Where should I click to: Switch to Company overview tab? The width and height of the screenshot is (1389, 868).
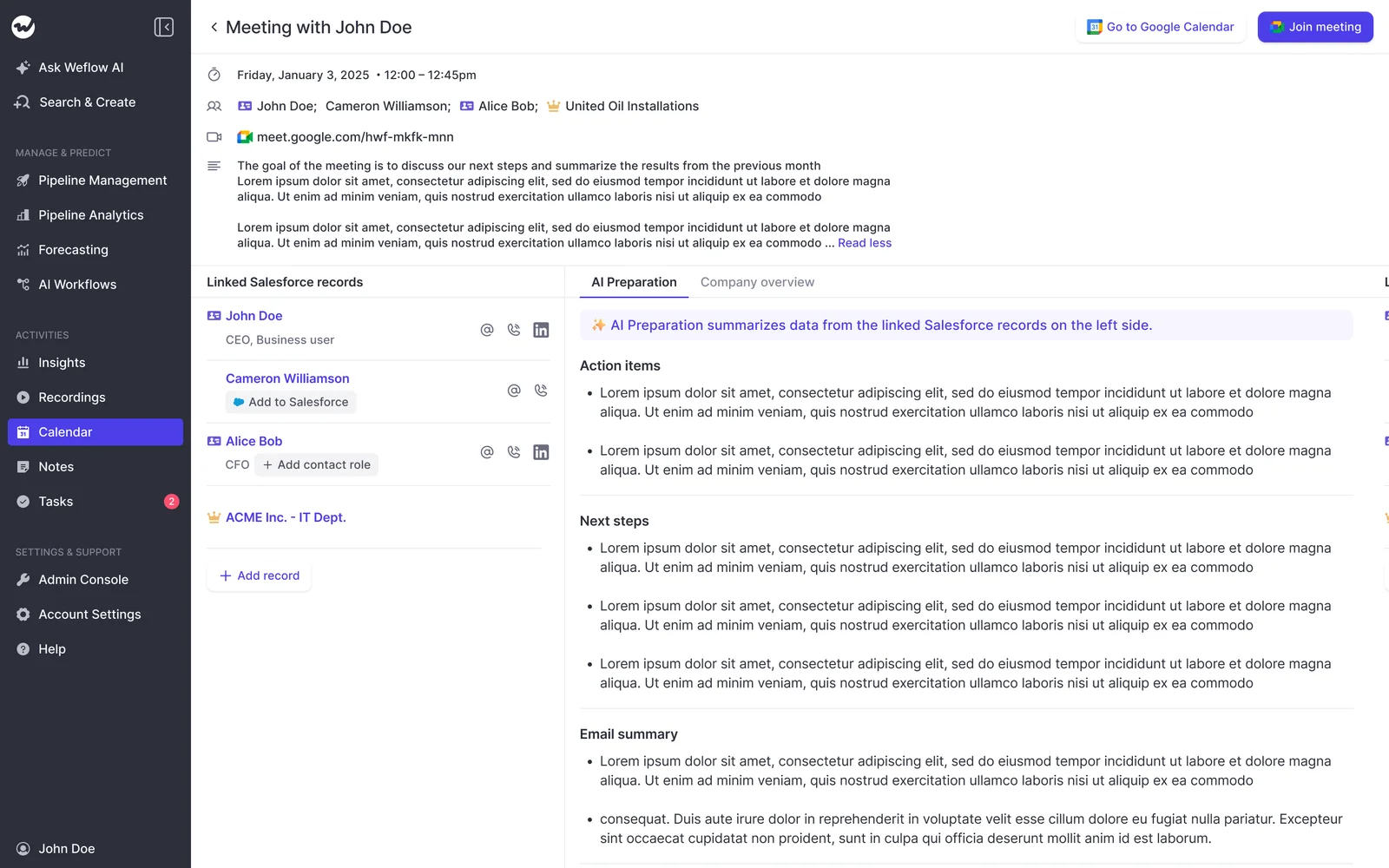click(x=757, y=282)
